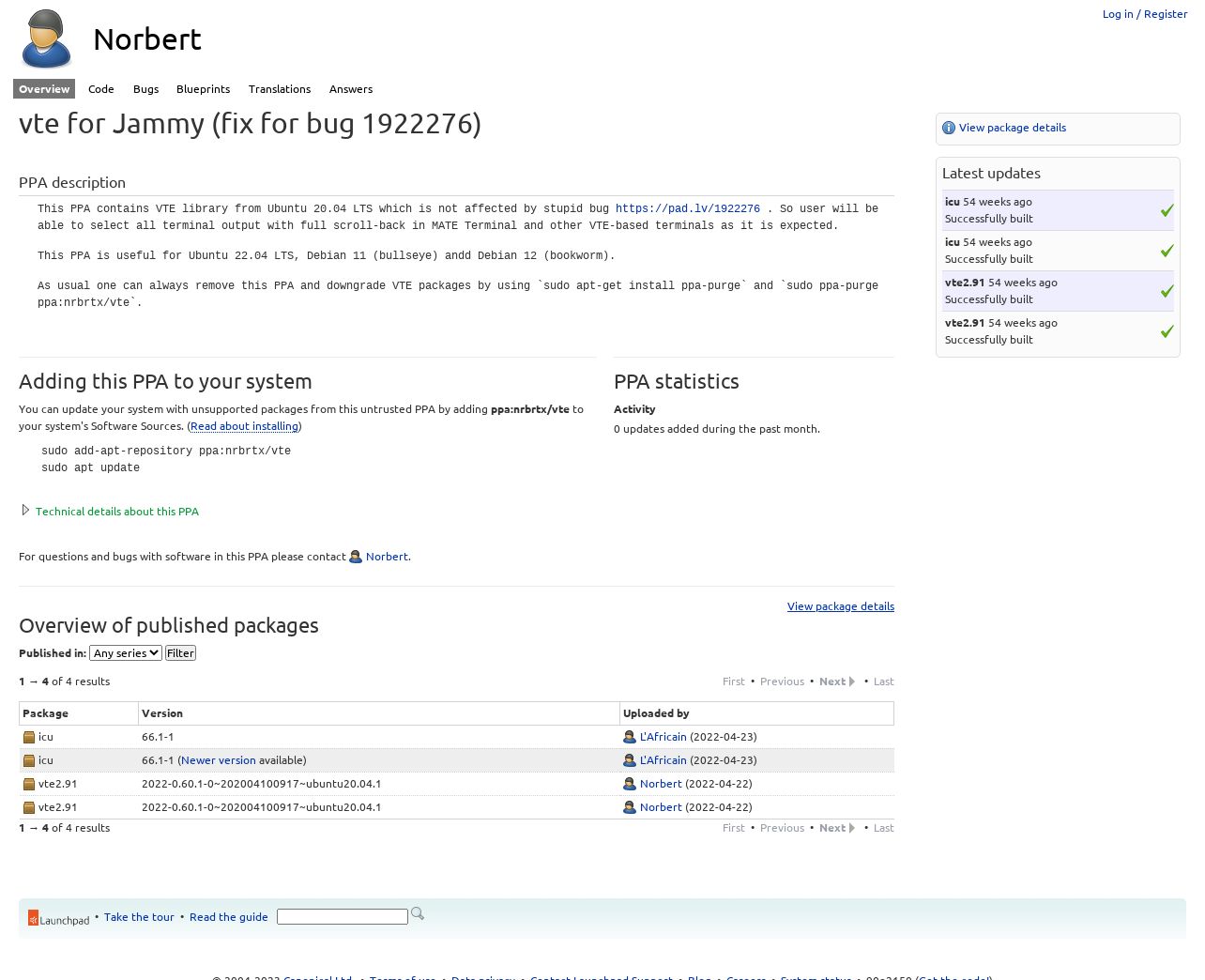Click the command line 'sudo add-apt-repository ppa:nrbrtx/vte'
The height and width of the screenshot is (980, 1205).
click(166, 452)
